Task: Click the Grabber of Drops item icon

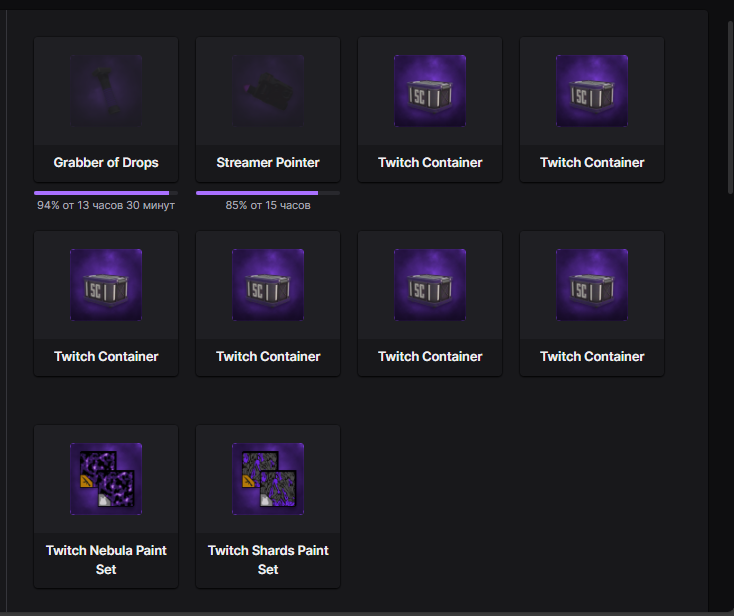Action: (x=106, y=90)
